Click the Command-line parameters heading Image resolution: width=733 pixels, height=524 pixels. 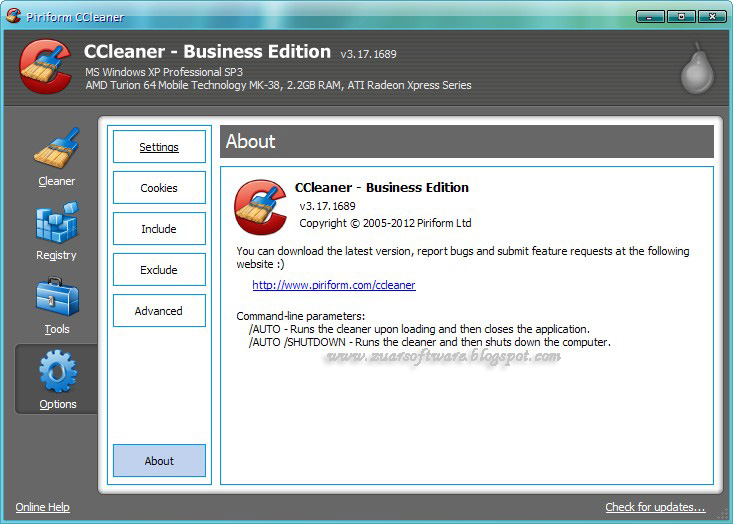point(301,316)
